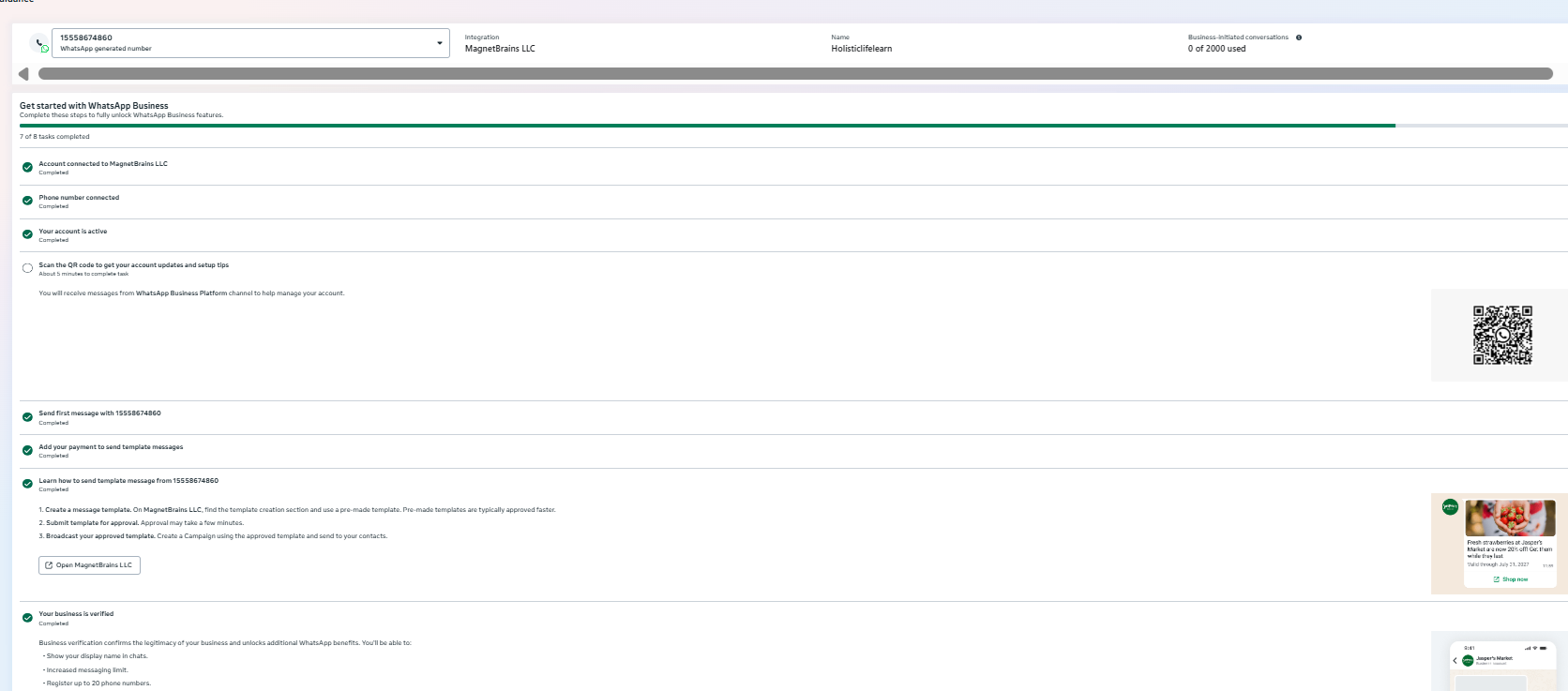1568x691 pixels.
Task: Expand the Send first message task row
Action: 99,413
